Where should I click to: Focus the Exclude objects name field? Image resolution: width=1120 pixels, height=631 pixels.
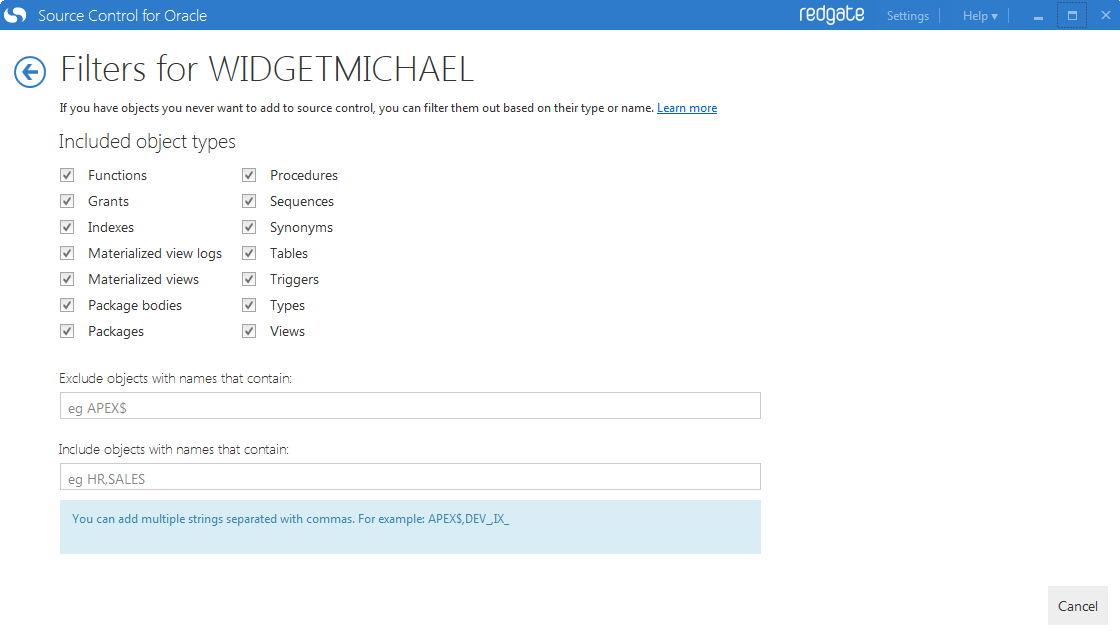410,406
